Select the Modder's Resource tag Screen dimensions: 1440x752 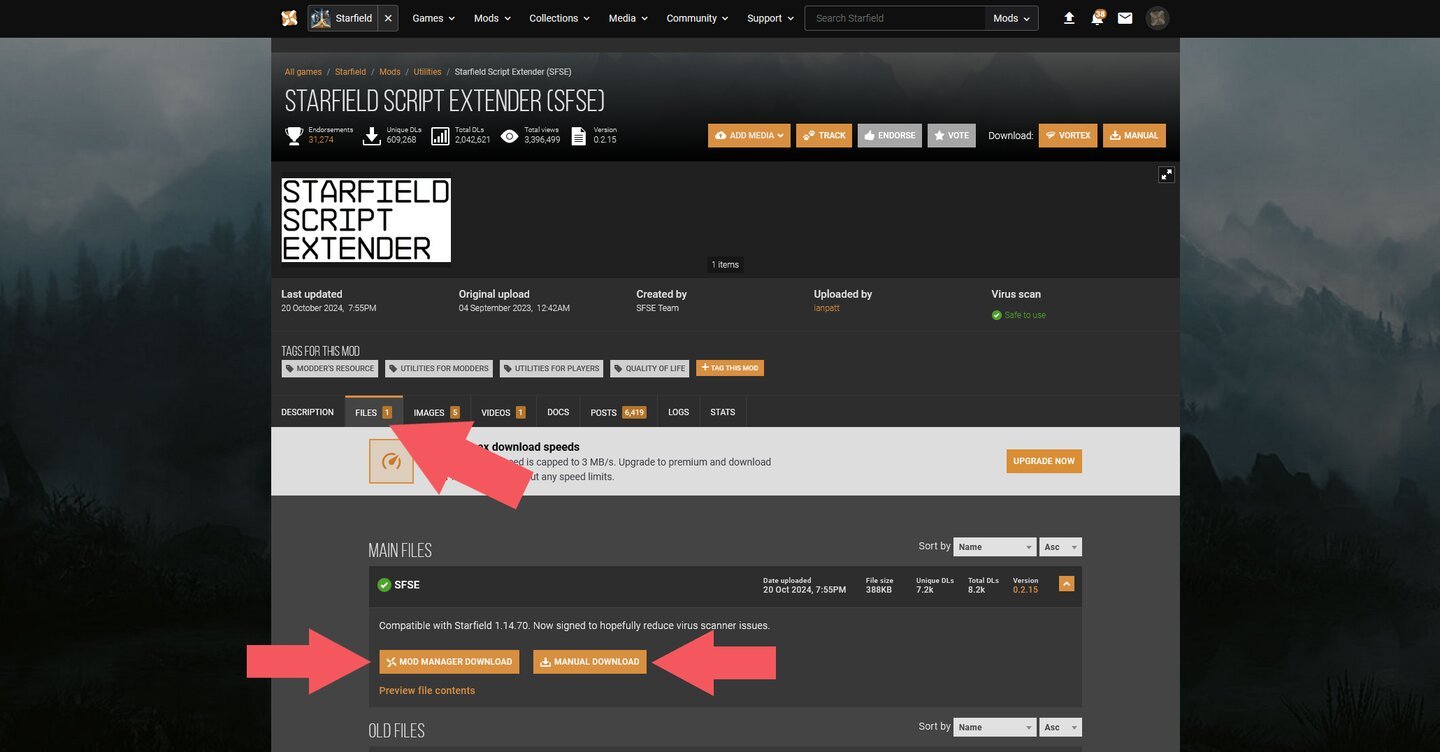point(330,368)
